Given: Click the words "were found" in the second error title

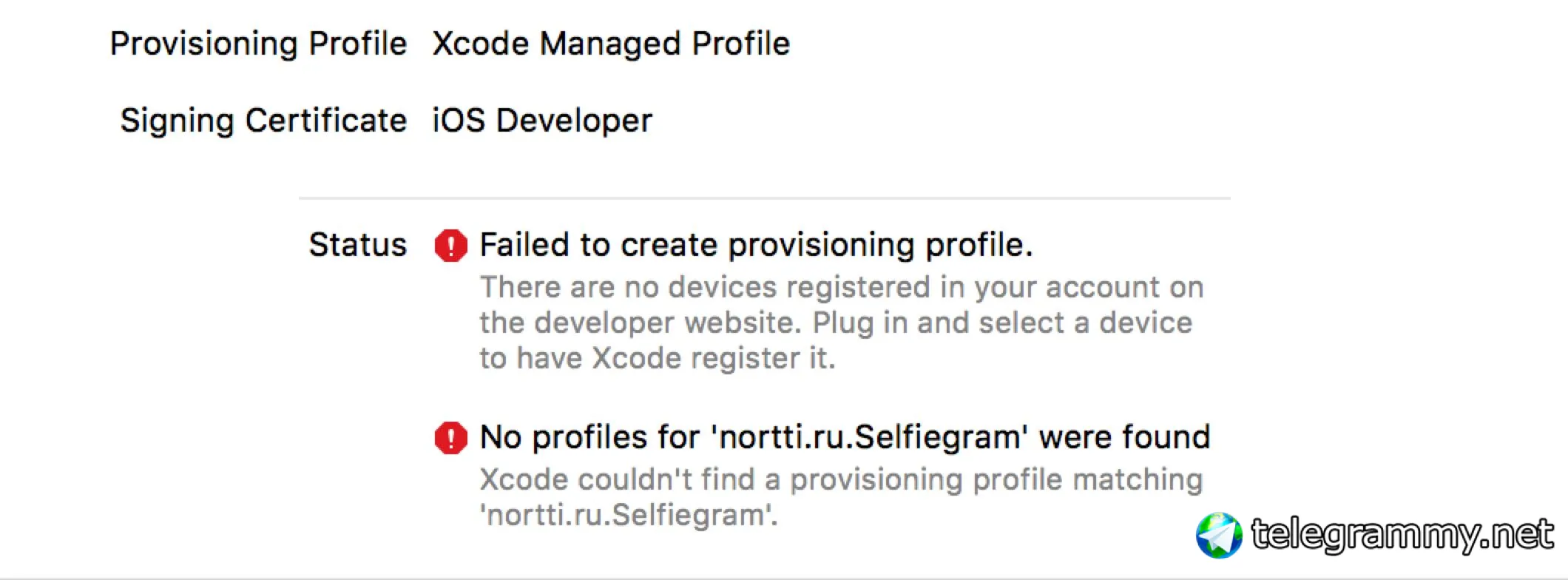Looking at the screenshot, I should click(1124, 437).
